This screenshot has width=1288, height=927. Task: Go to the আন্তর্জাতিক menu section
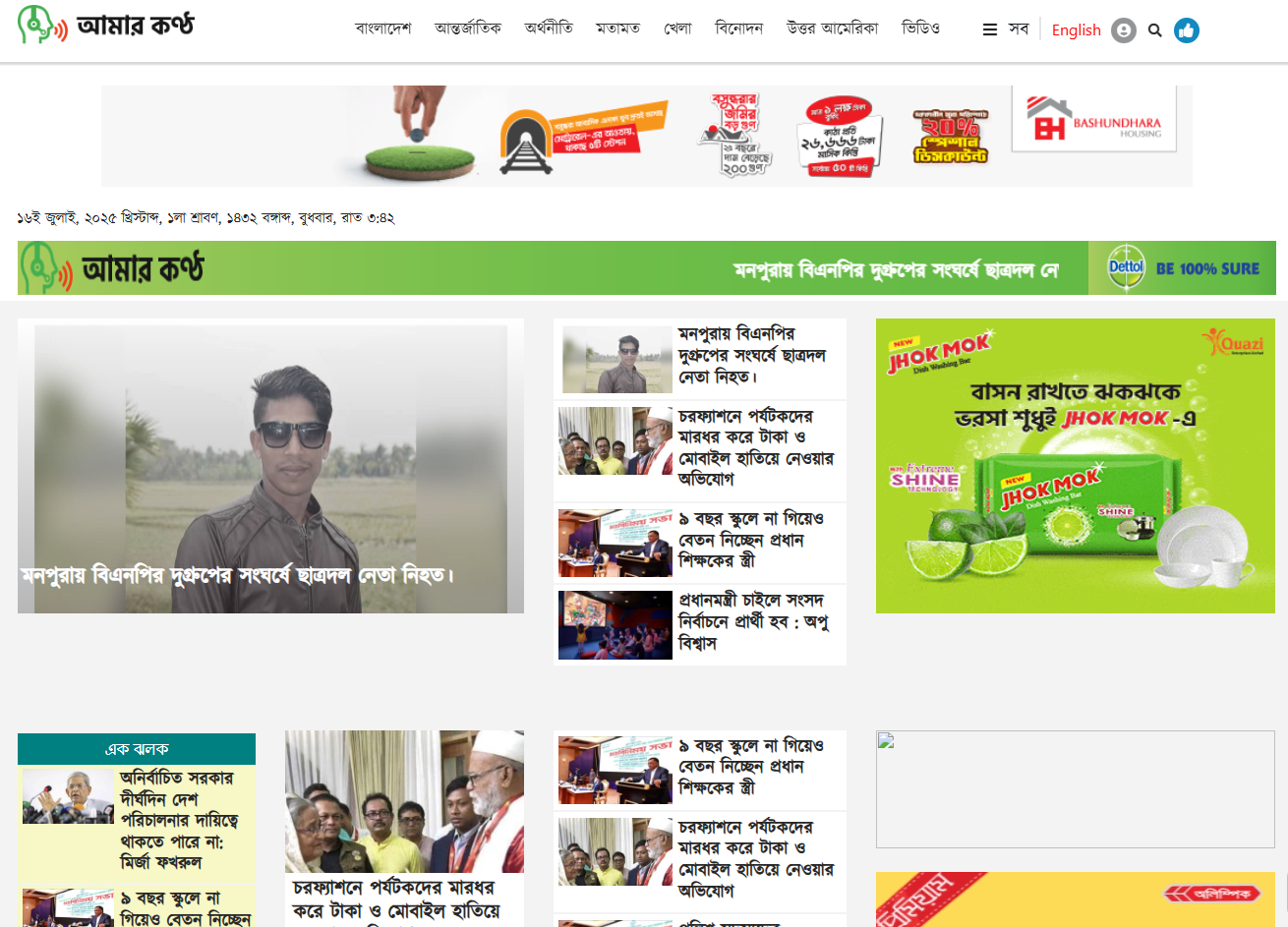tap(468, 29)
